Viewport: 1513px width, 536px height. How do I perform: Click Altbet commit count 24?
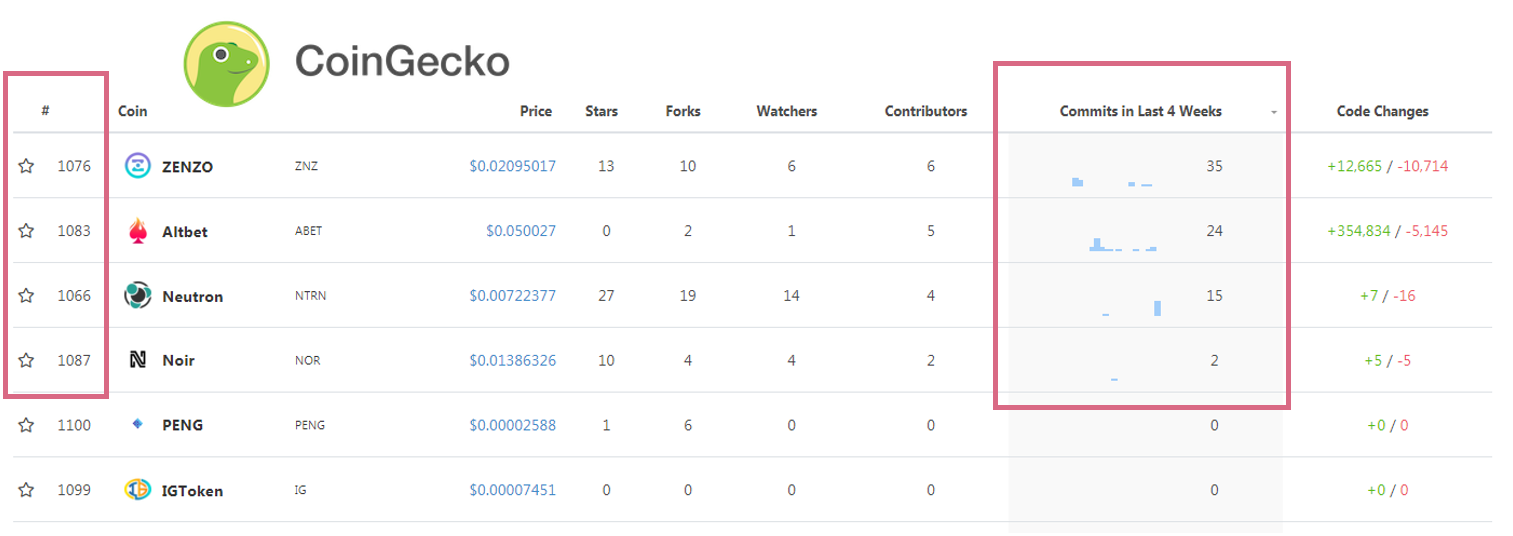pos(1214,231)
